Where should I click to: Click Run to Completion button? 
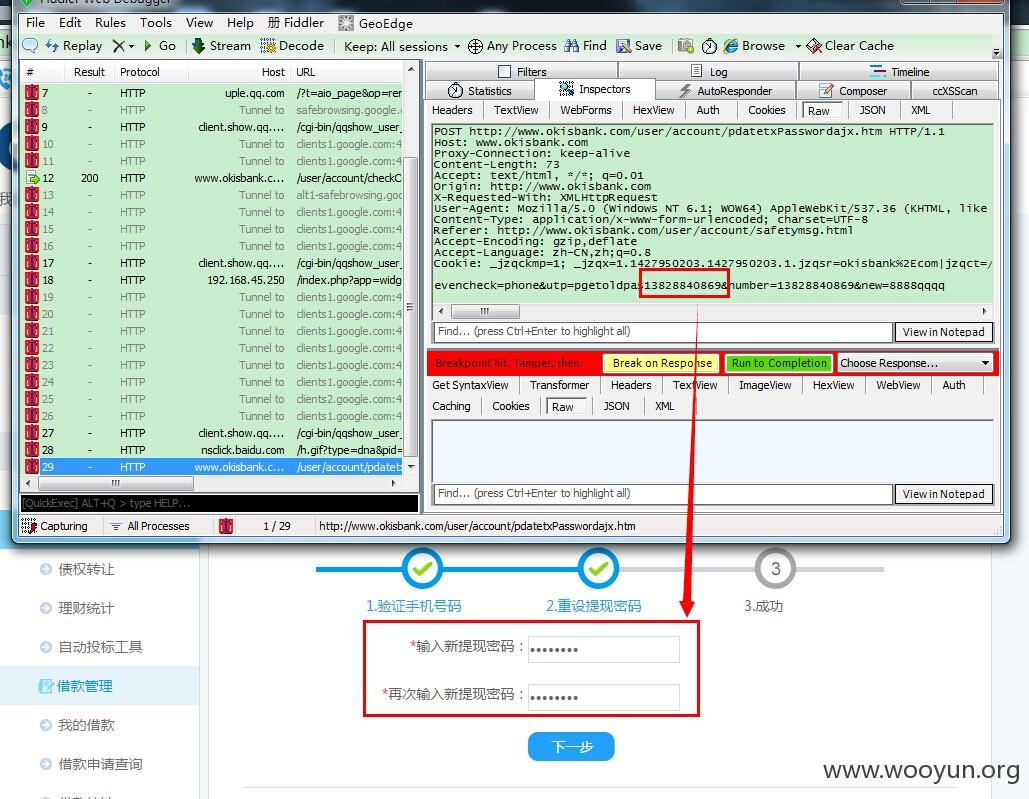(779, 363)
